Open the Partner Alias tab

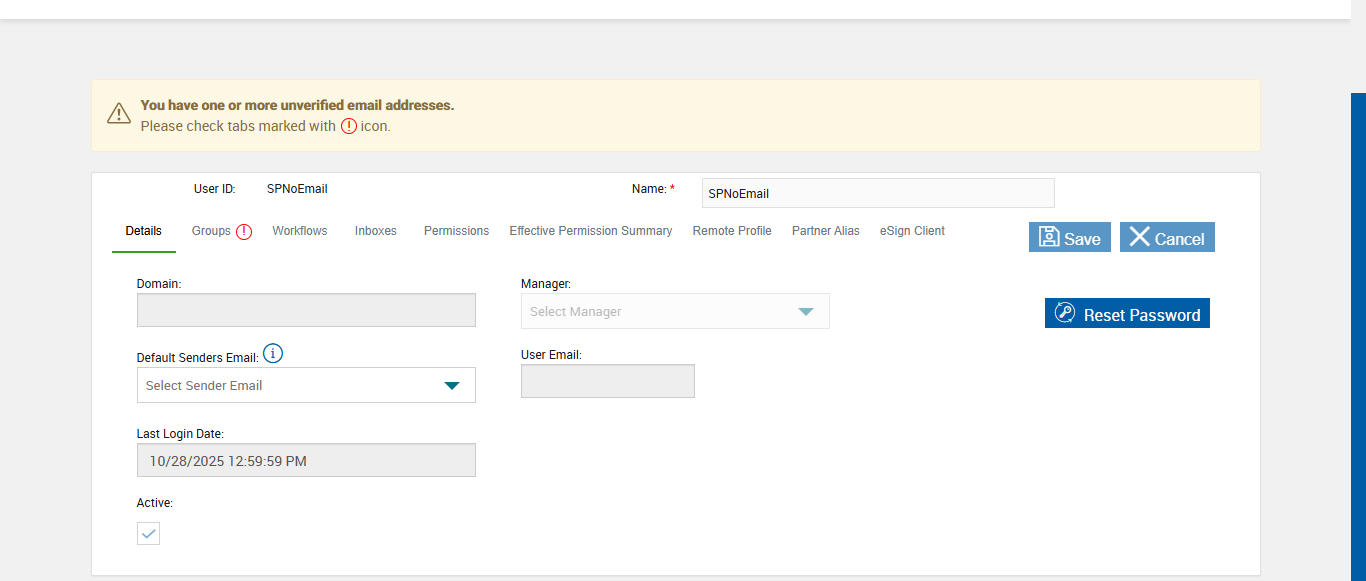[x=825, y=231]
